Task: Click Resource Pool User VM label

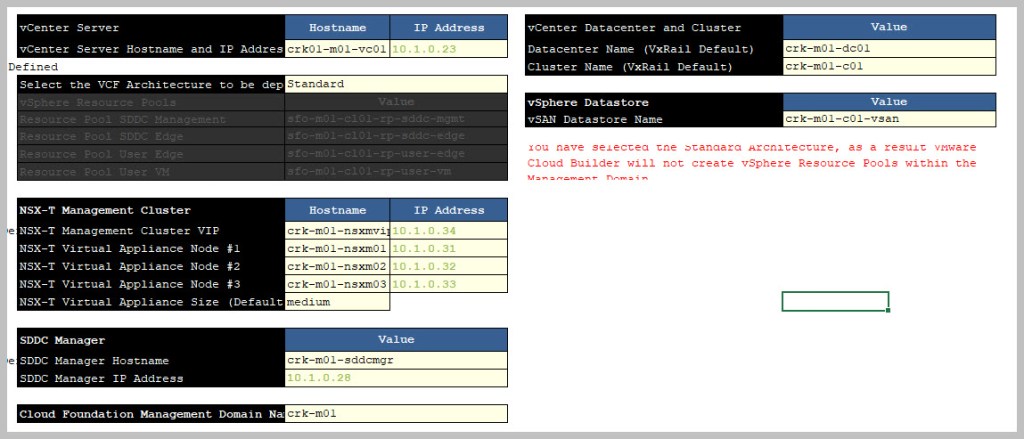Action: (x=151, y=172)
